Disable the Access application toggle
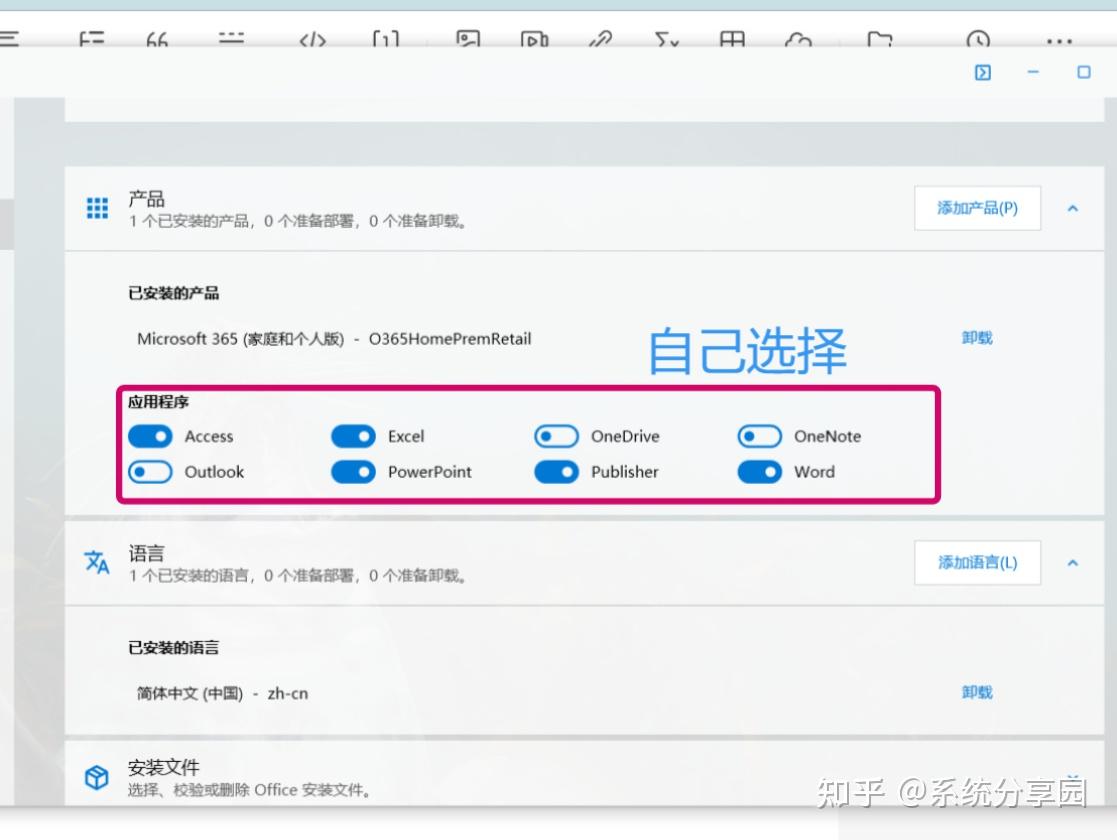This screenshot has height=840, width=1117. (150, 436)
